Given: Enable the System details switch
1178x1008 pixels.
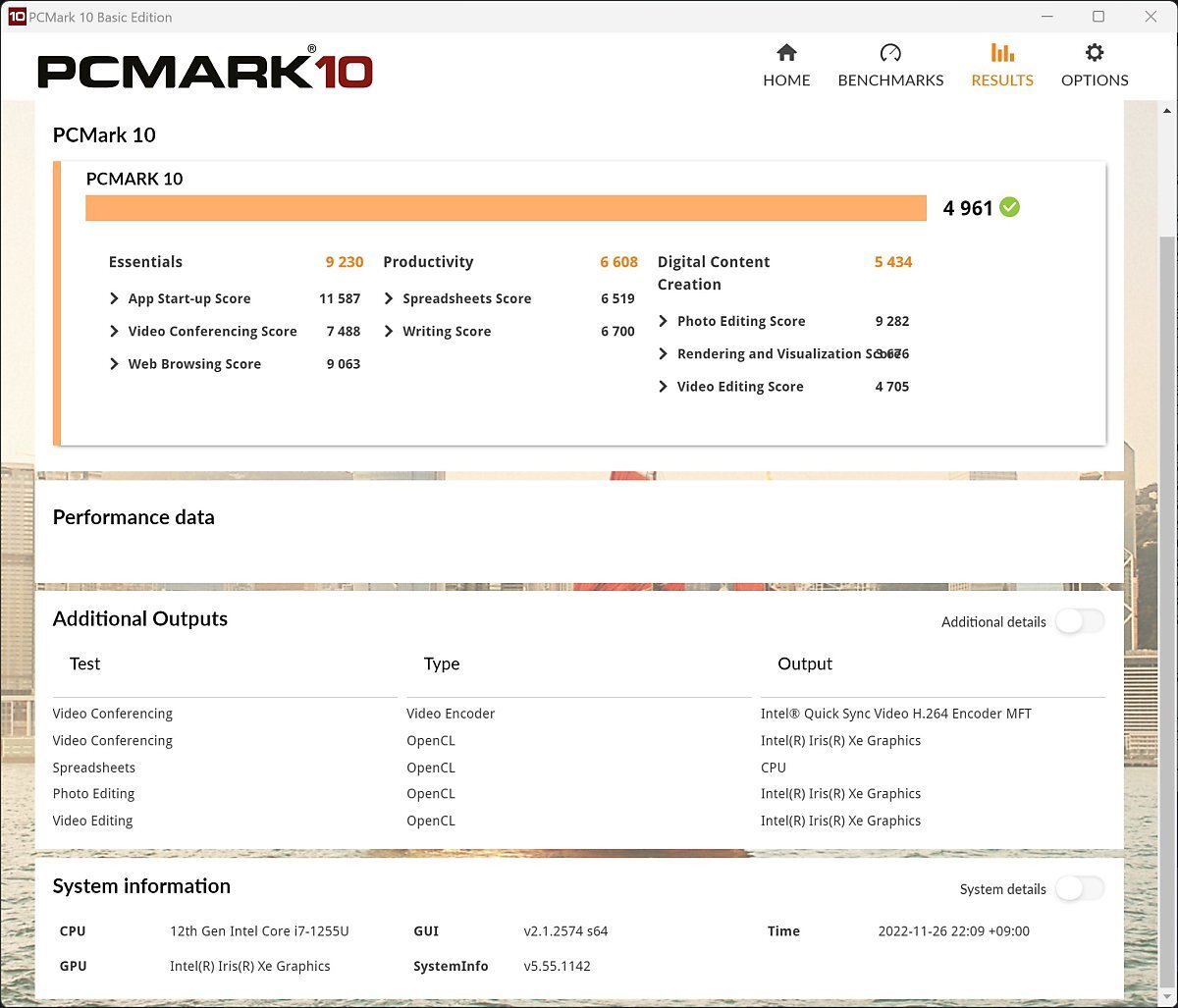Looking at the screenshot, I should pyautogui.click(x=1080, y=888).
